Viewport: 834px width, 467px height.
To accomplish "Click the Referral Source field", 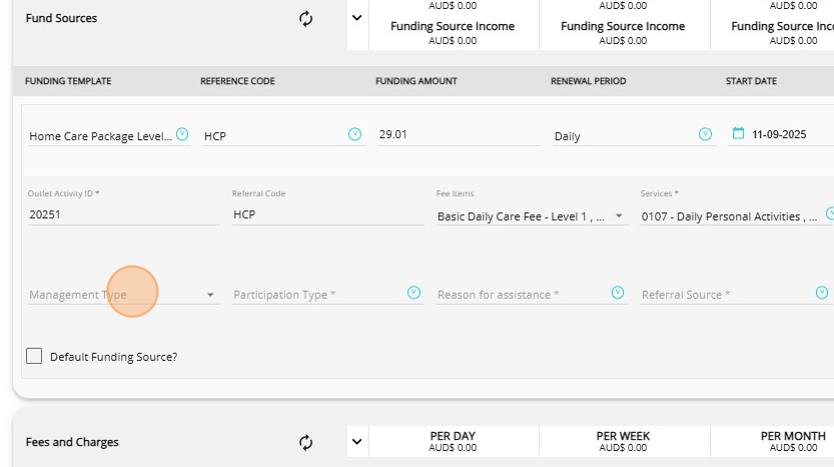I will [x=725, y=295].
